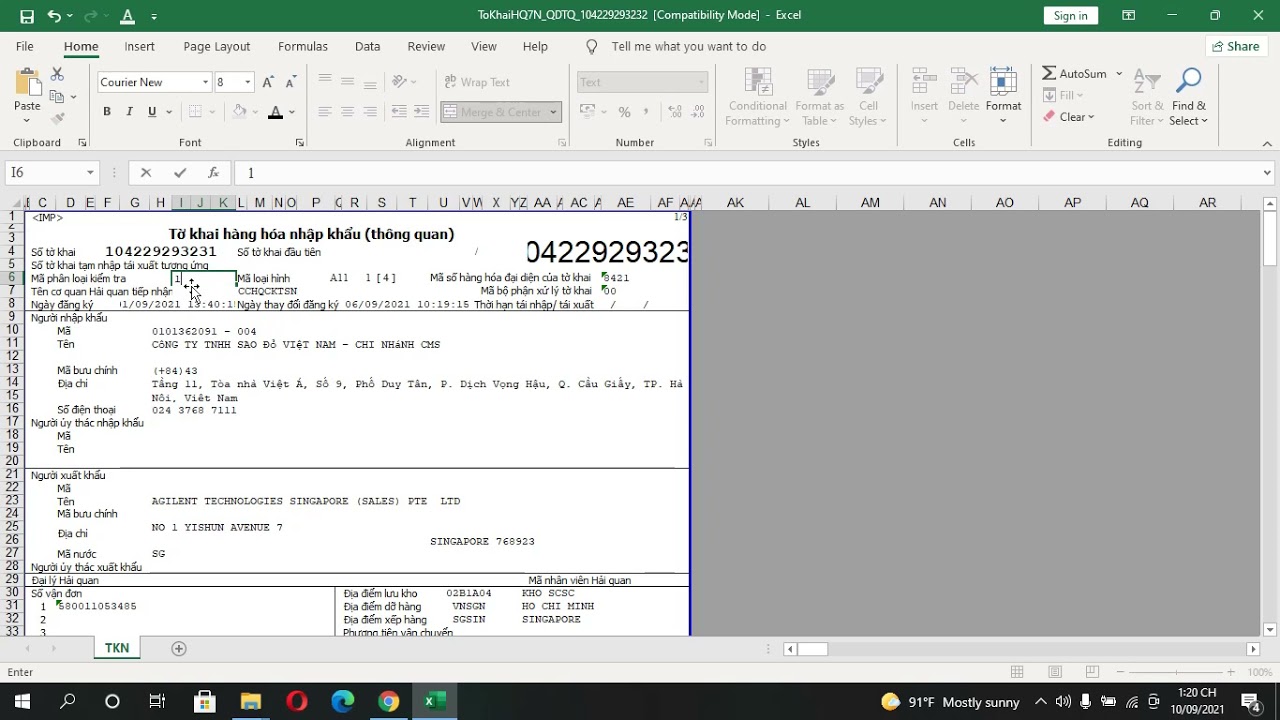Toggle right text alignment

coord(370,112)
